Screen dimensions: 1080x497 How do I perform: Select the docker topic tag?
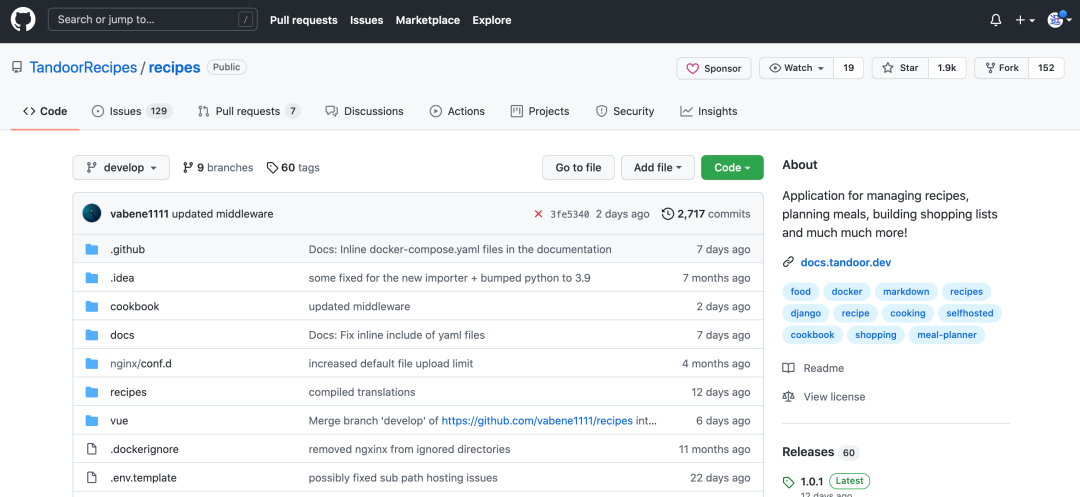(847, 291)
